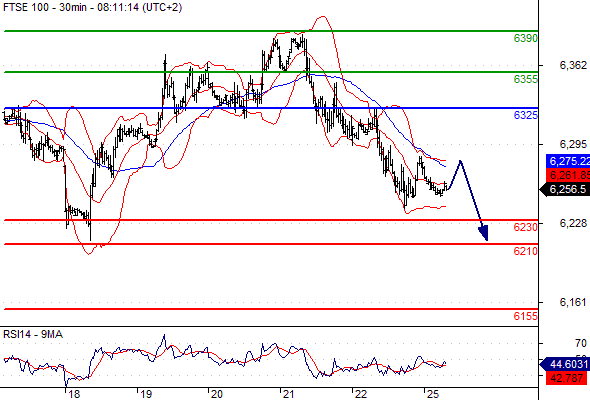Click date 21 on the time axis
Screen dimensions: 590x400
pos(288,394)
